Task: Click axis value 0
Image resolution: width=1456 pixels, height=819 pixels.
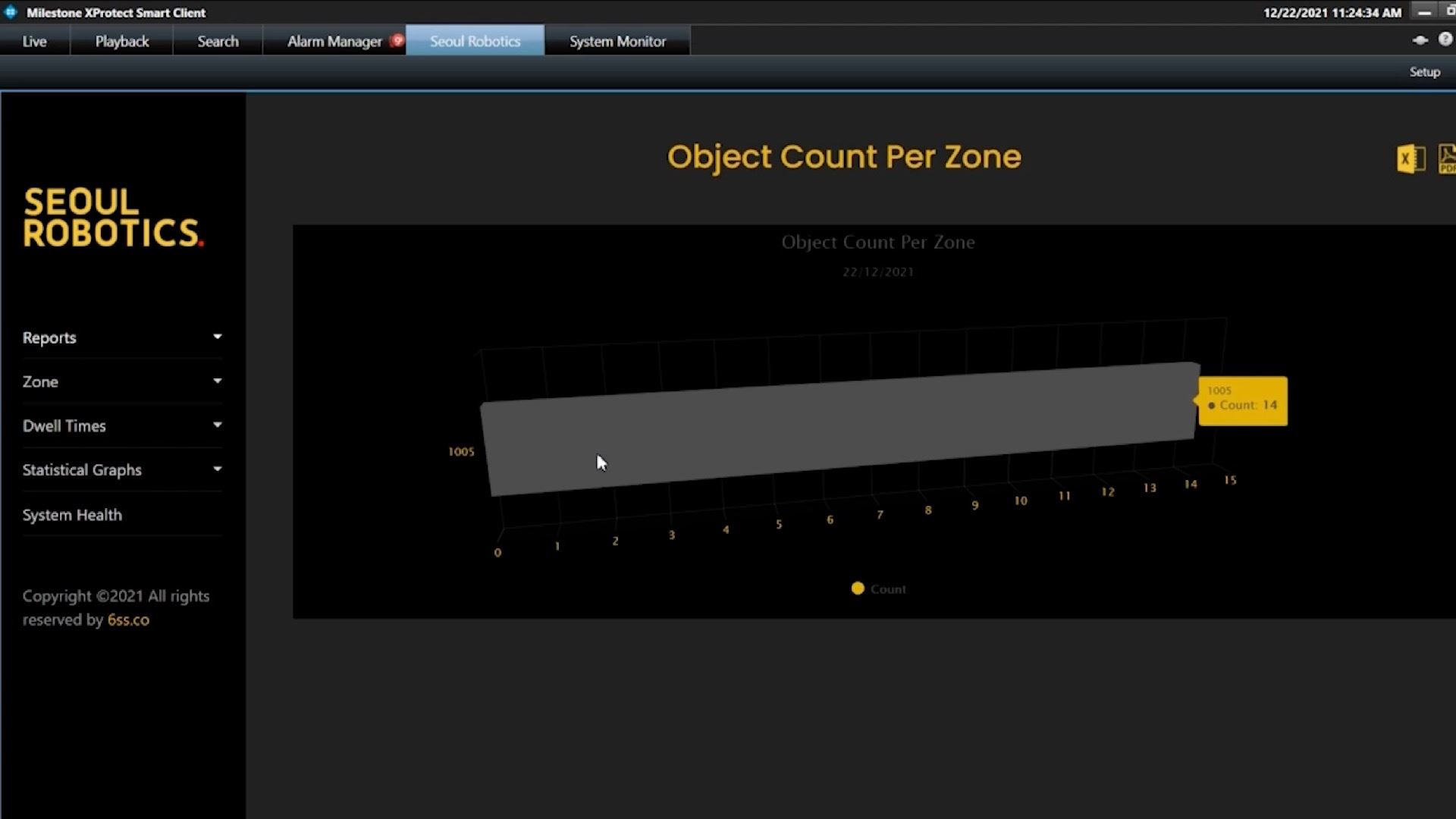Action: (497, 553)
